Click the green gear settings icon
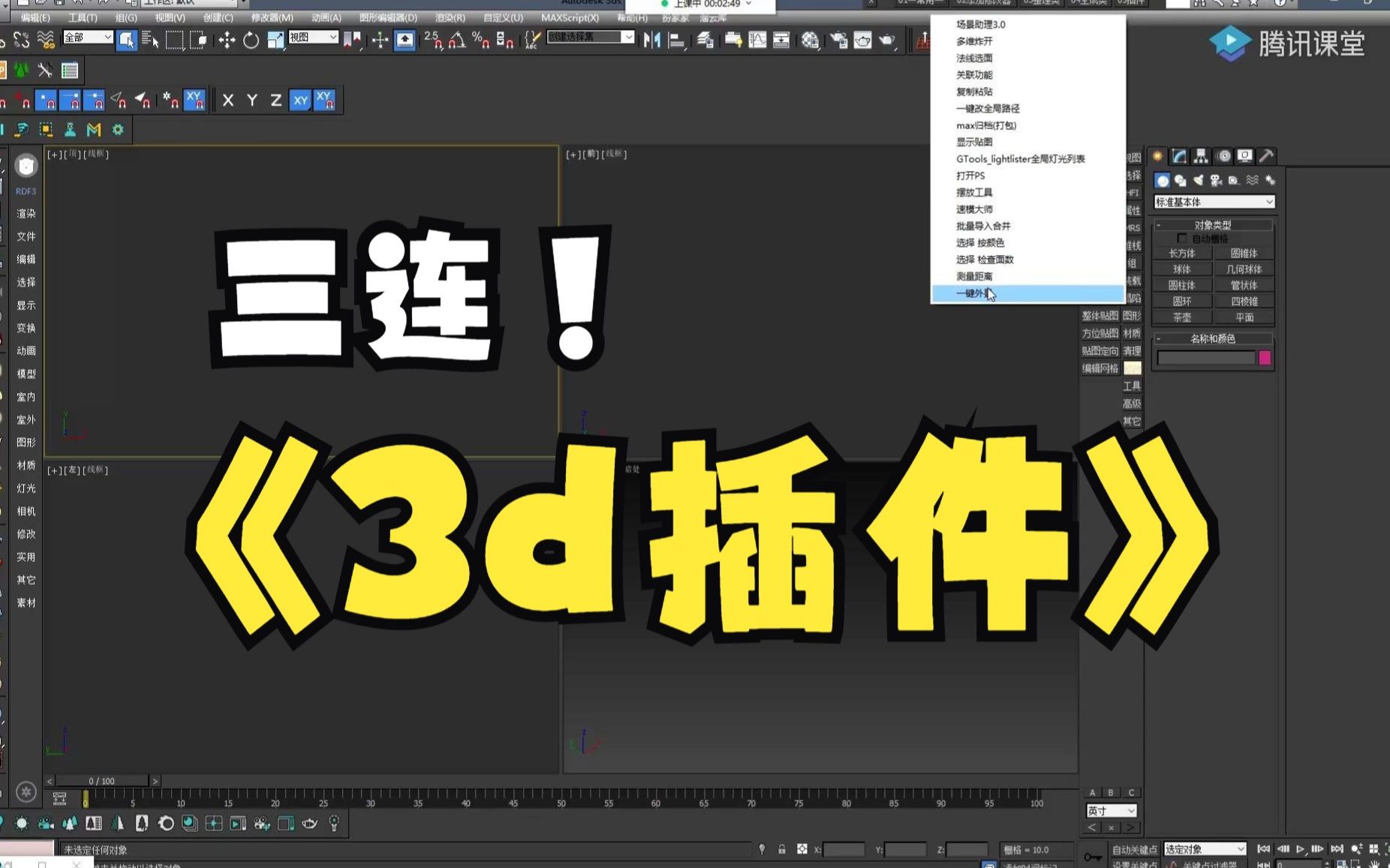 118,130
